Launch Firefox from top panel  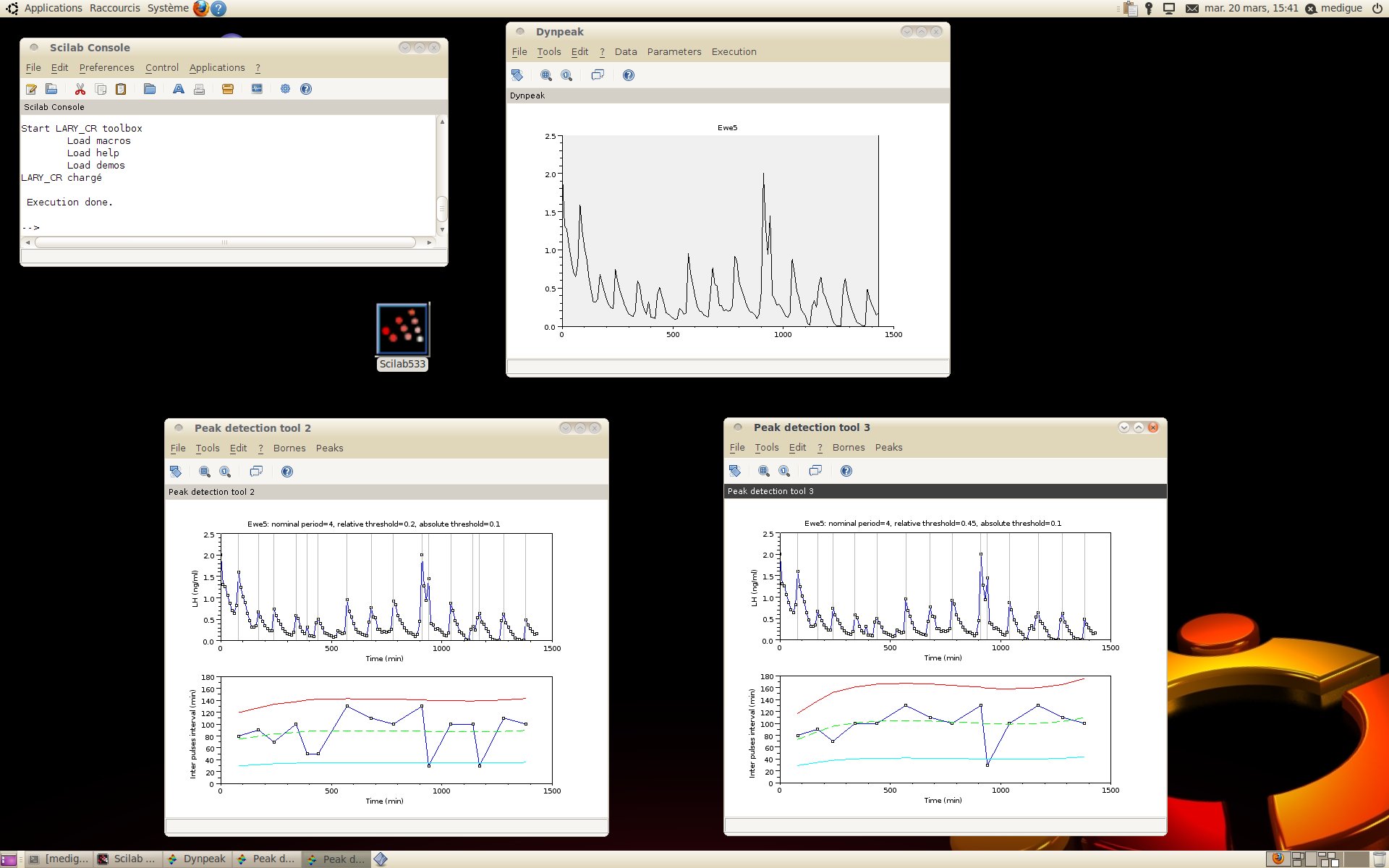[201, 9]
